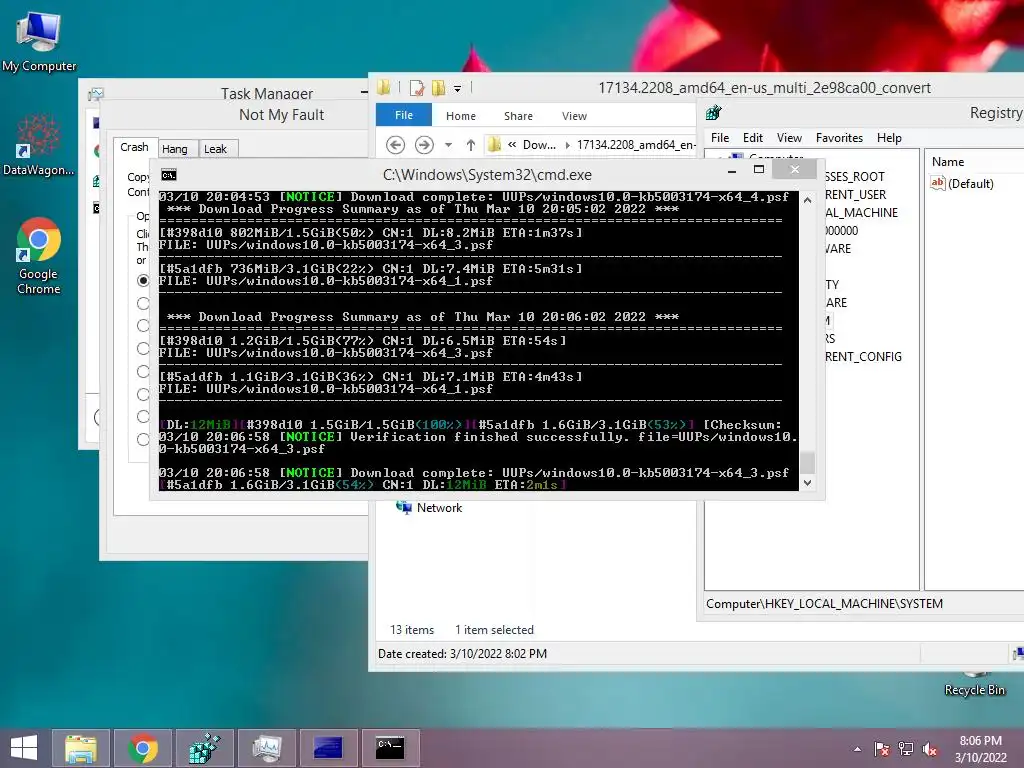Screen dimensions: 1024x768
Task: Open Registry Editor File menu
Action: tap(720, 138)
